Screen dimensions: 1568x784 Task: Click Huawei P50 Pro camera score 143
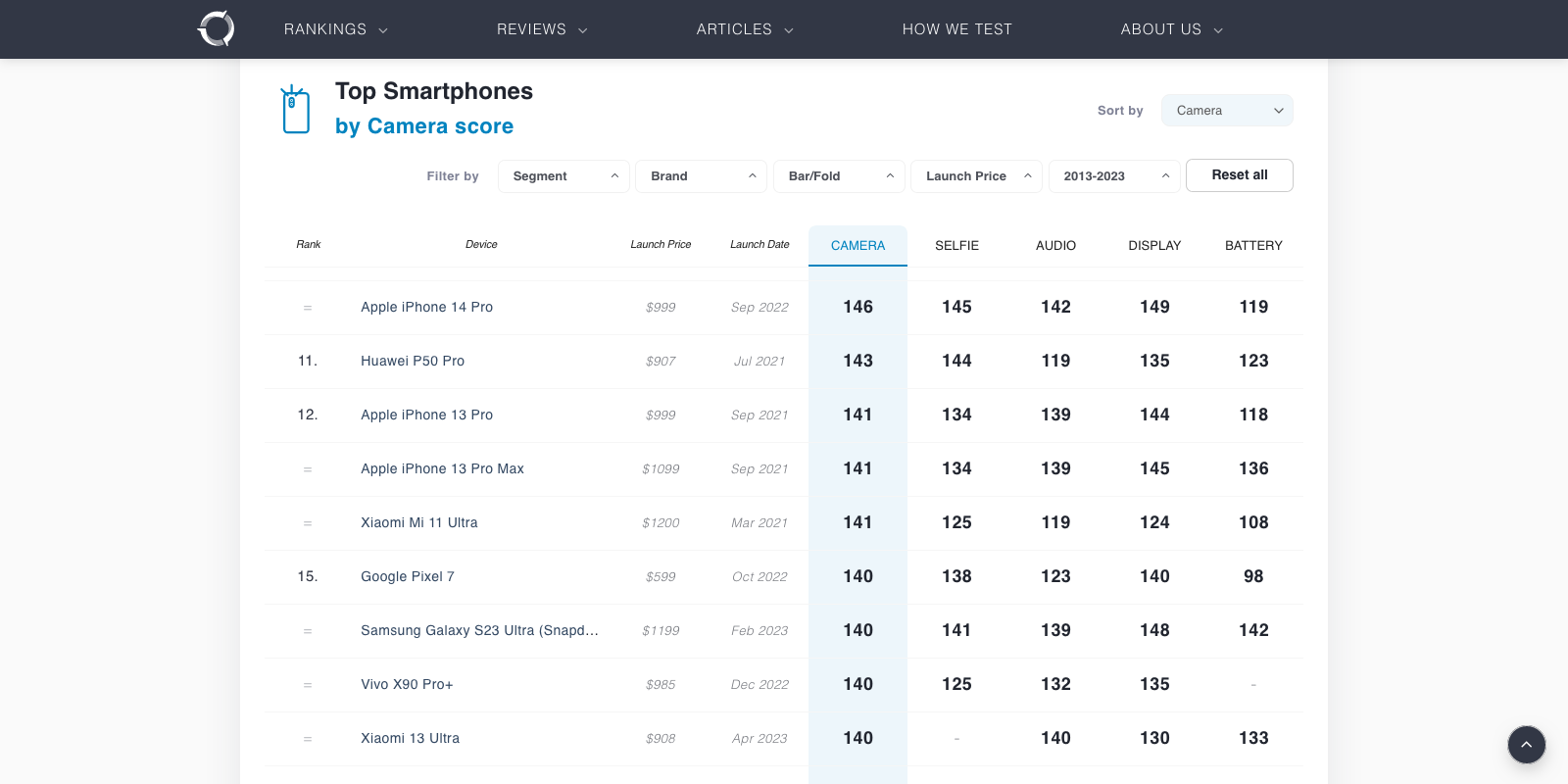pyautogui.click(x=857, y=361)
